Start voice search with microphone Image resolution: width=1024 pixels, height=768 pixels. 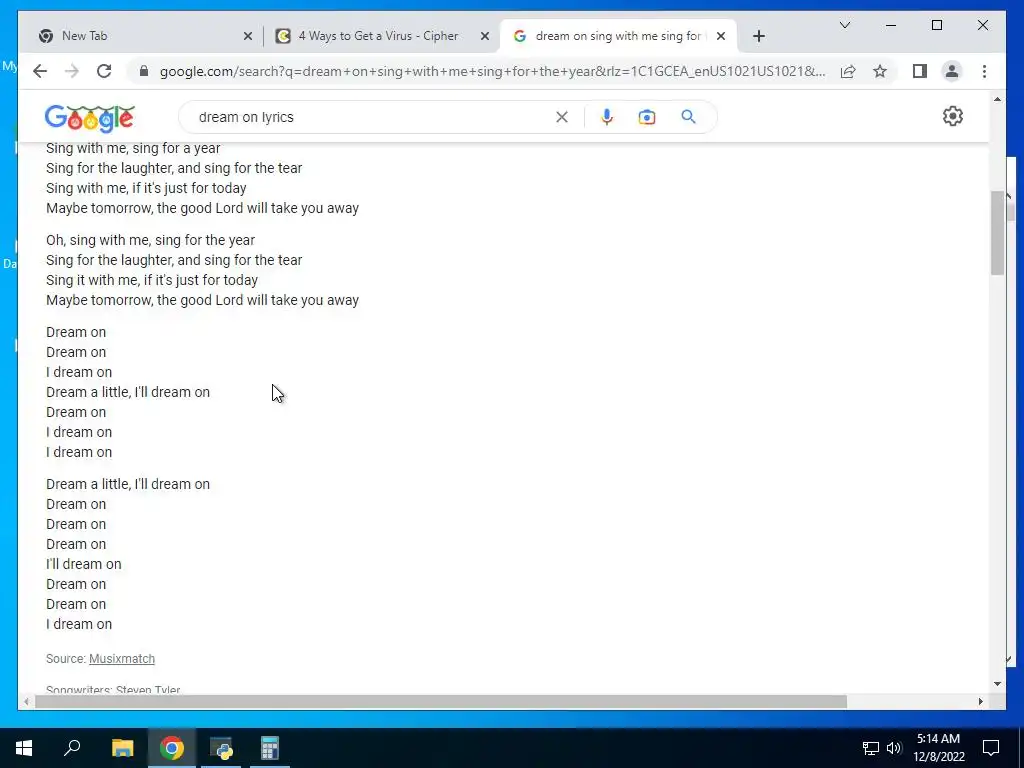tap(607, 117)
